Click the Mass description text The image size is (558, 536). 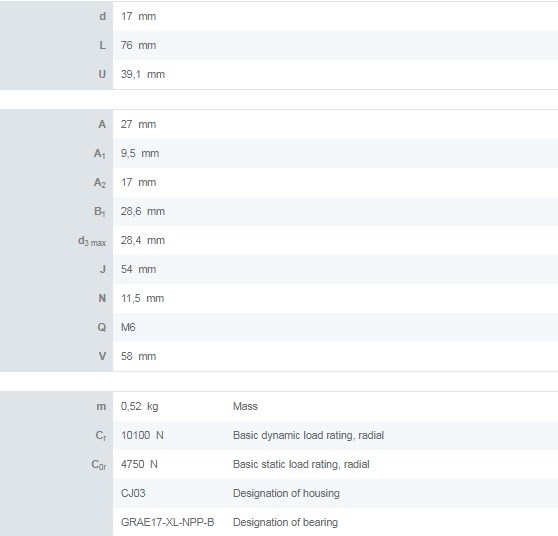coord(245,406)
